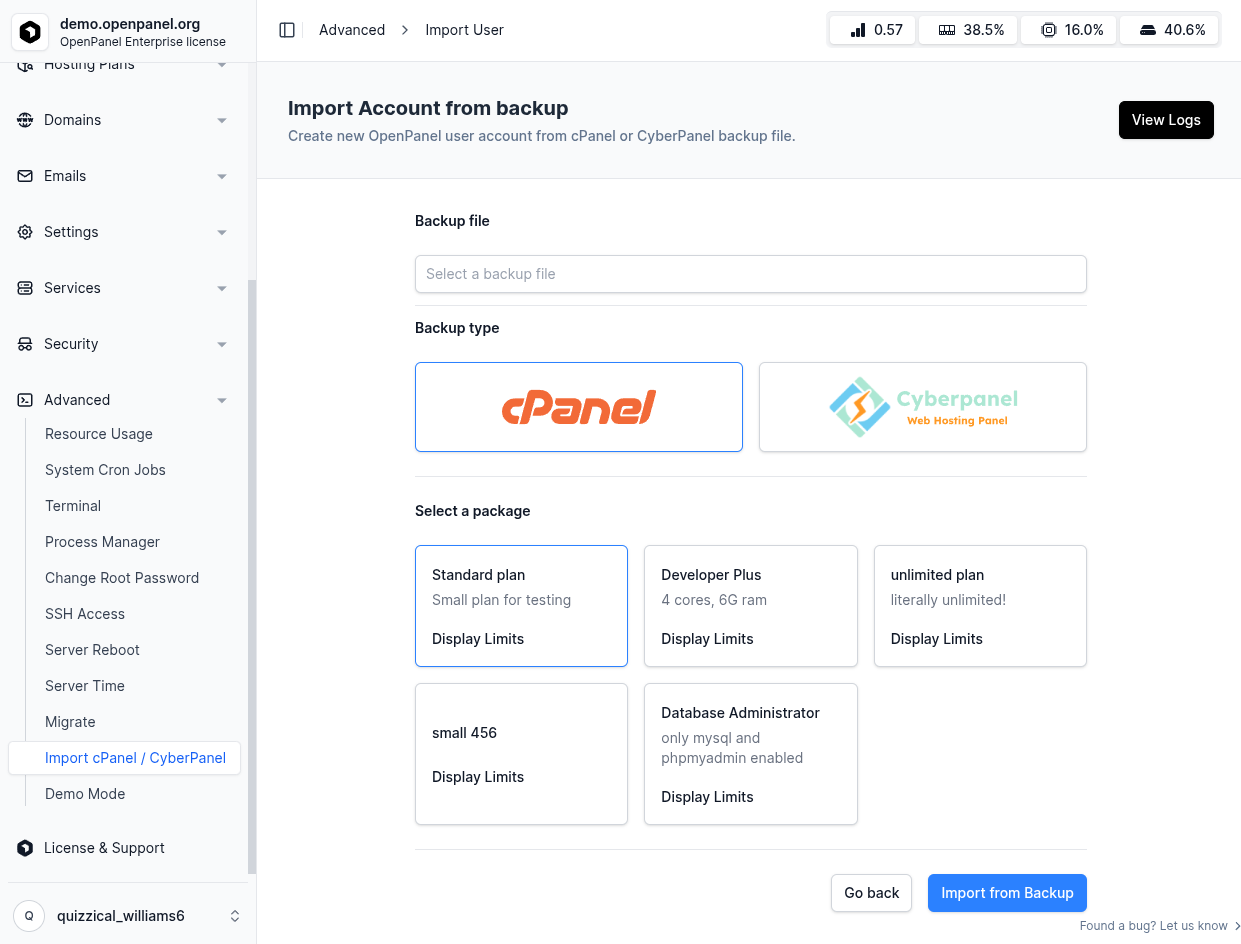
Task: Choose the Standard plan package
Action: pos(521,606)
